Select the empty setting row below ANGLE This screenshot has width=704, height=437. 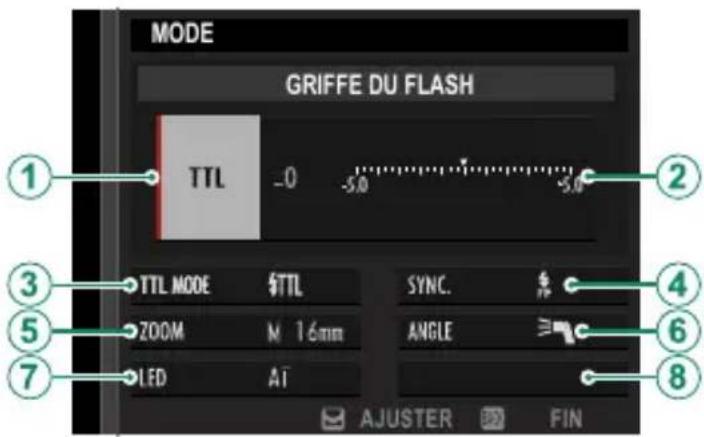[513, 378]
